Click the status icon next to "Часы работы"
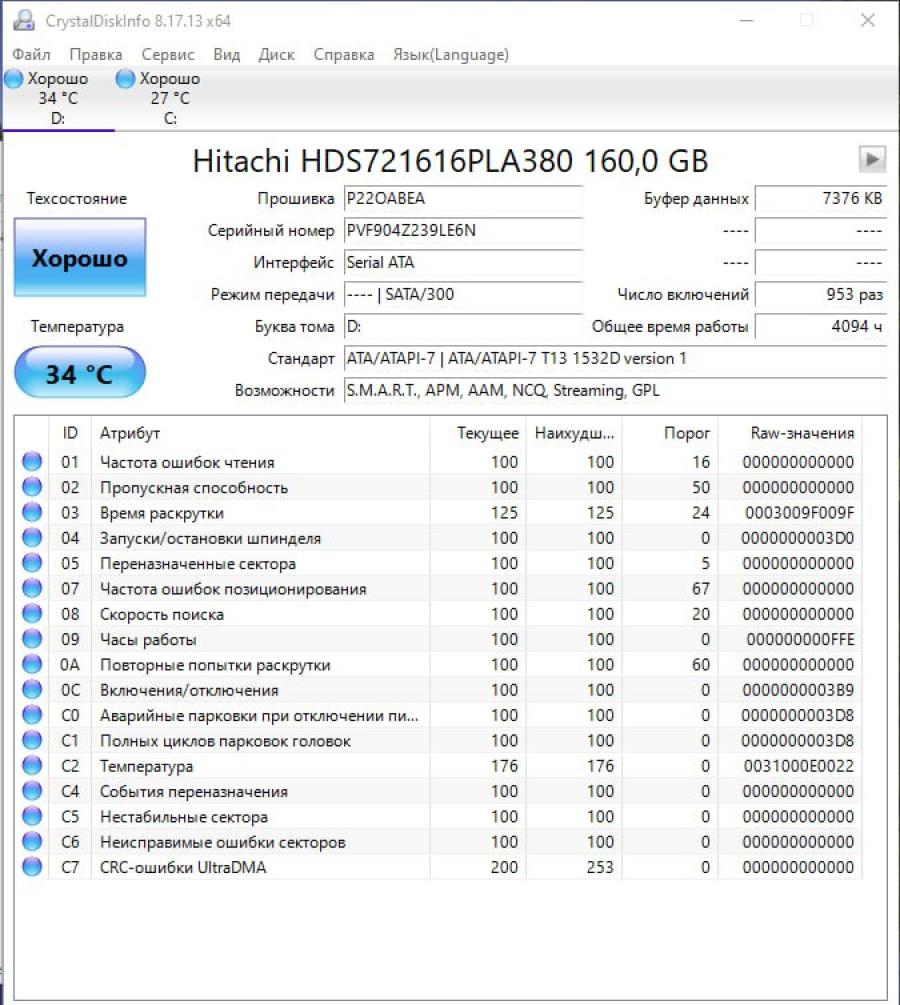Image resolution: width=900 pixels, height=1005 pixels. 31,639
